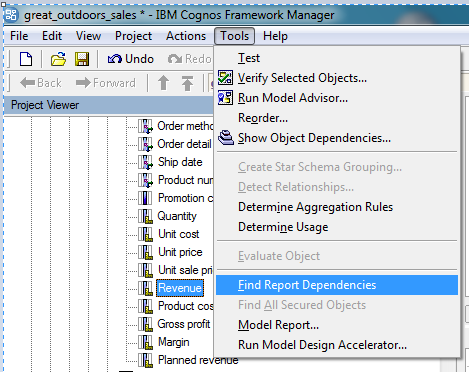
Task: Click the Product cost measure icon
Action: click(145, 306)
